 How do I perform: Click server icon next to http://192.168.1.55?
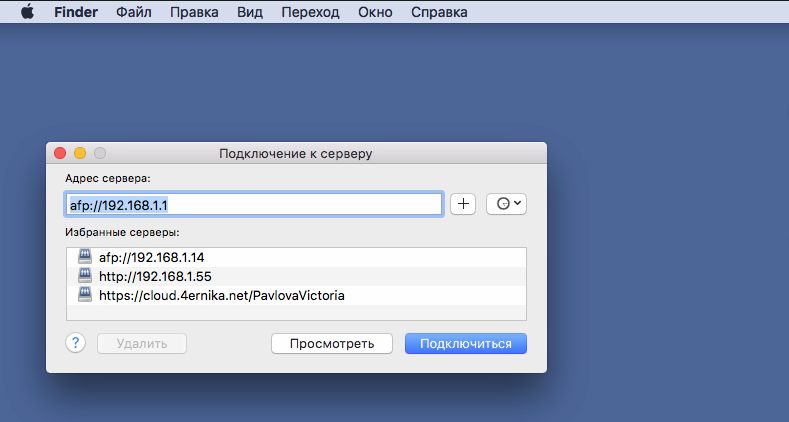click(x=84, y=276)
